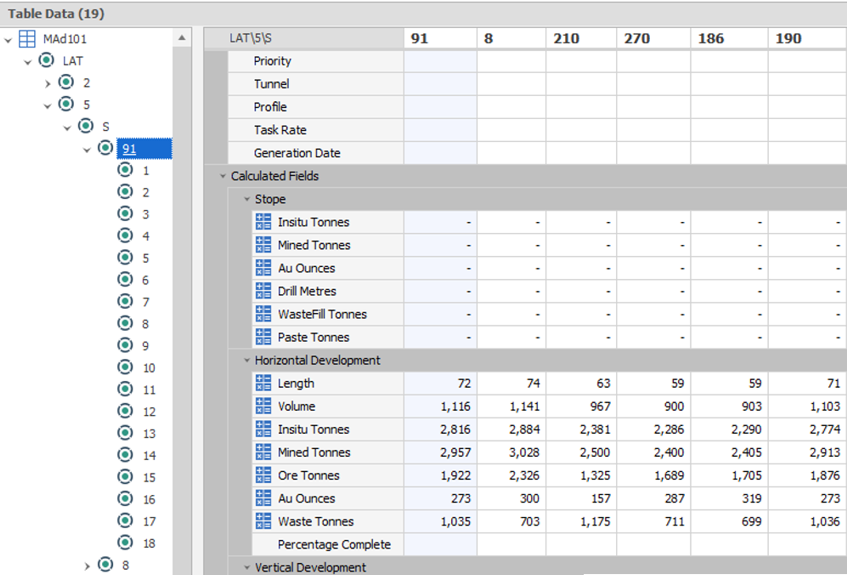Image resolution: width=847 pixels, height=575 pixels.
Task: Click the node icon for child item 18
Action: click(x=125, y=543)
